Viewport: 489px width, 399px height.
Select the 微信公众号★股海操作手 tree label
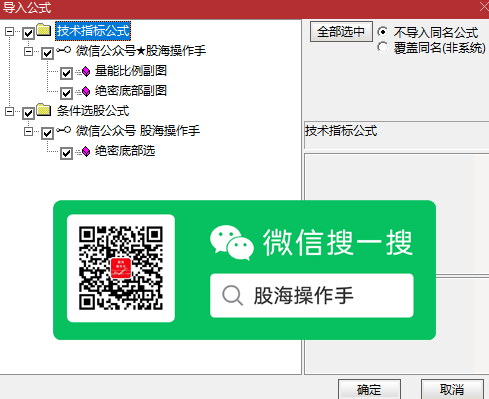coord(141,51)
